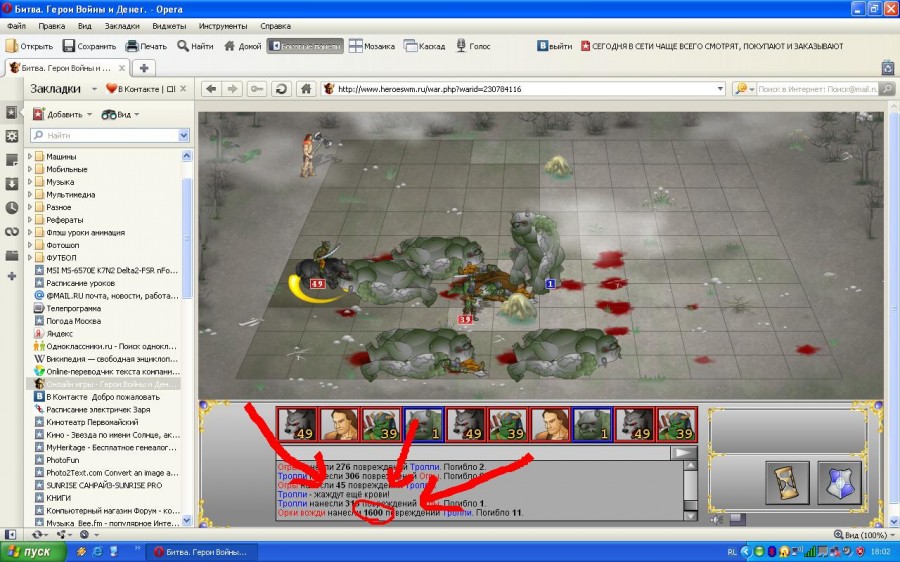Click the chat send arrow above log

tap(683, 453)
